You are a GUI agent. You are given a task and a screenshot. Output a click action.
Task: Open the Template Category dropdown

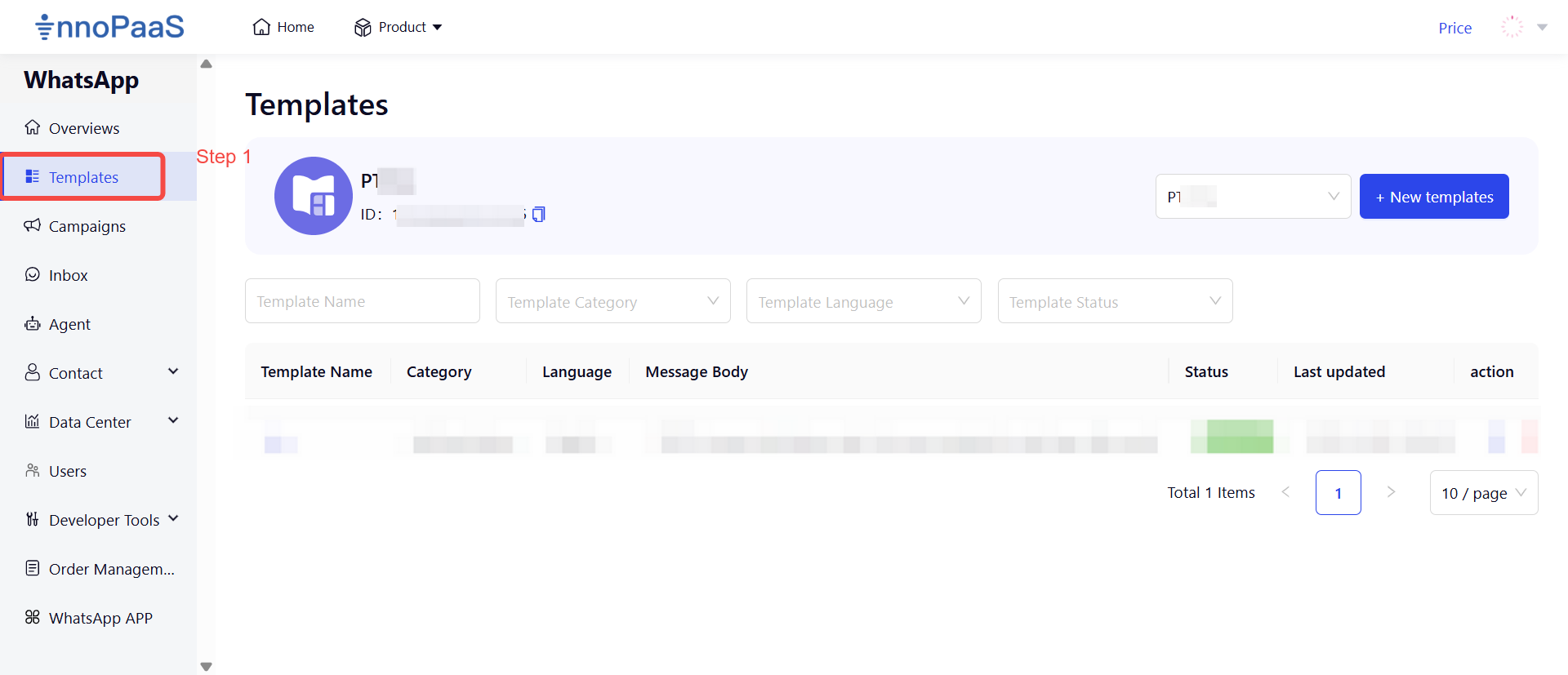[613, 301]
